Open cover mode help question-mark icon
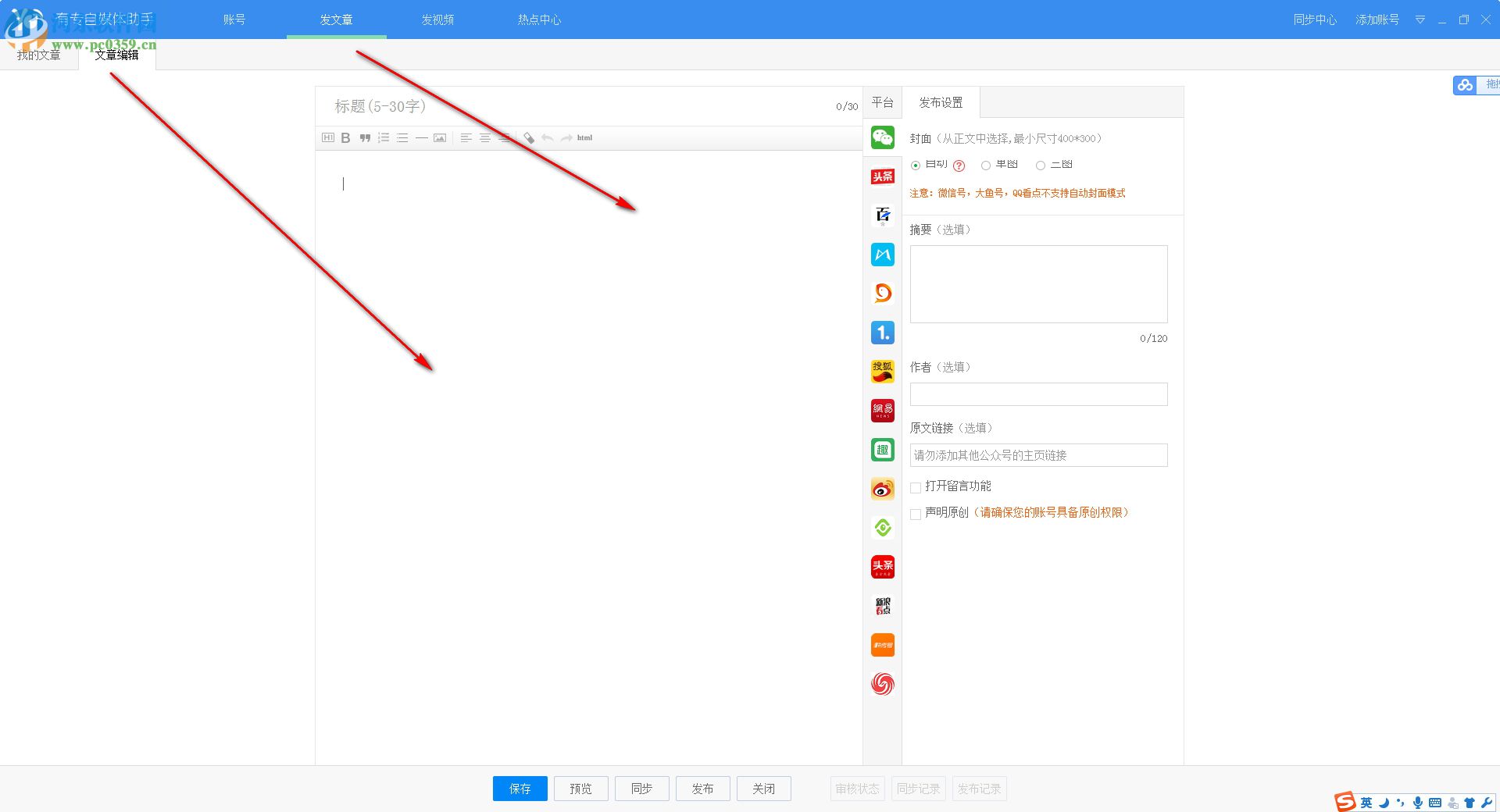 click(959, 166)
